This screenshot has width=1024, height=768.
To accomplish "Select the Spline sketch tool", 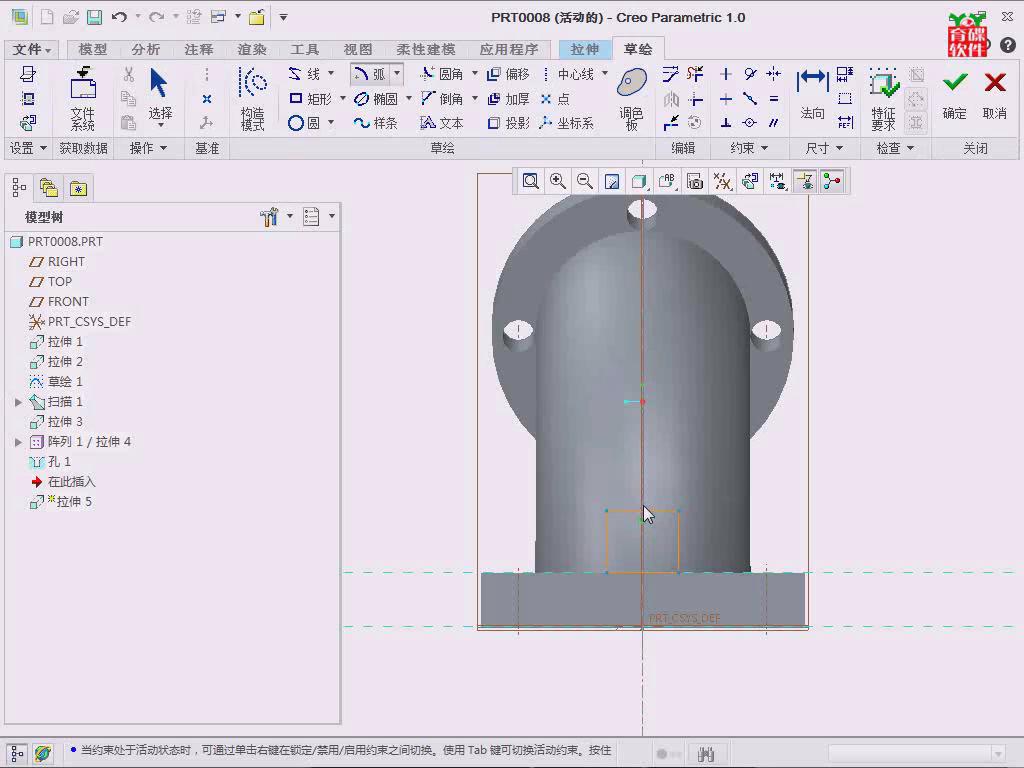I will [376, 123].
